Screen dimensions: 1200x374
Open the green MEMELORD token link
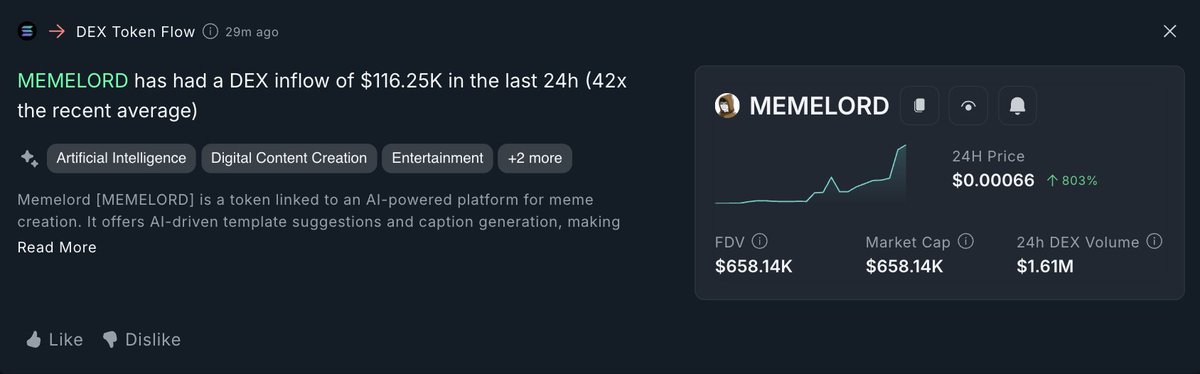(73, 81)
